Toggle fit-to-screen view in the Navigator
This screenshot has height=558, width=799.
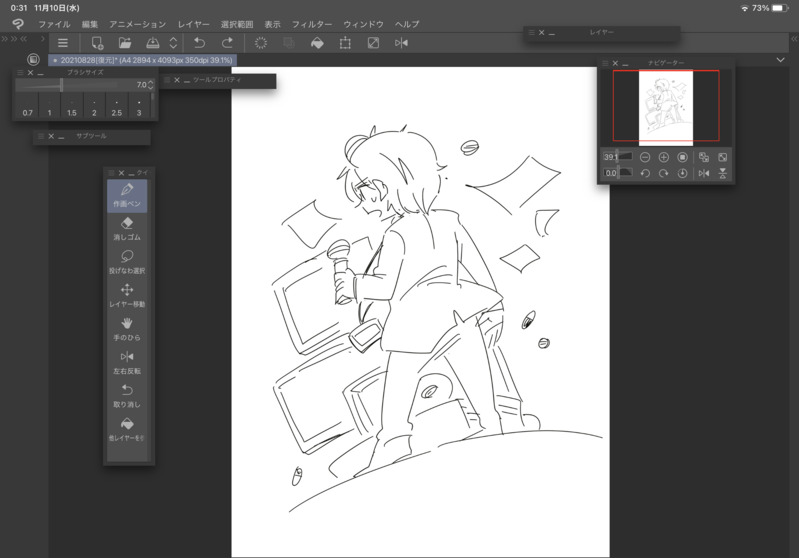pos(722,157)
